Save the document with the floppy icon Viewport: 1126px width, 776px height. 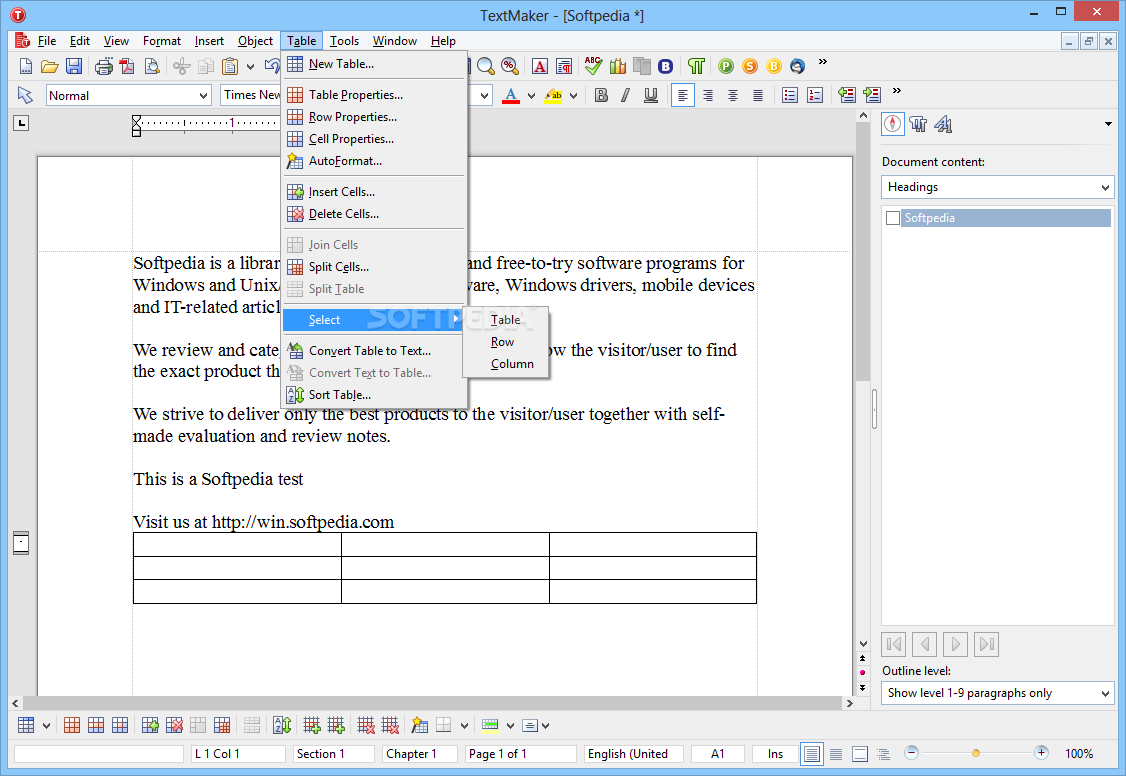(x=74, y=67)
